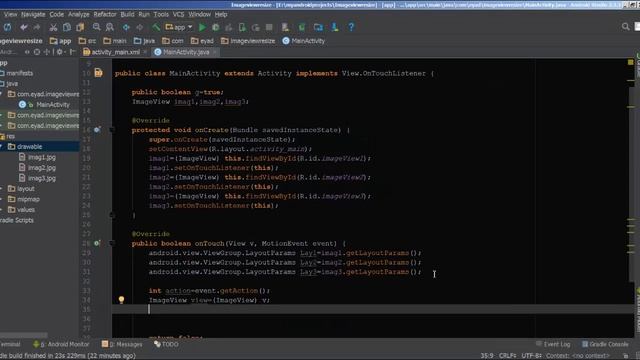The width and height of the screenshot is (640, 360).
Task: Click the Copy icon in toolbar
Action: tap(67, 27)
